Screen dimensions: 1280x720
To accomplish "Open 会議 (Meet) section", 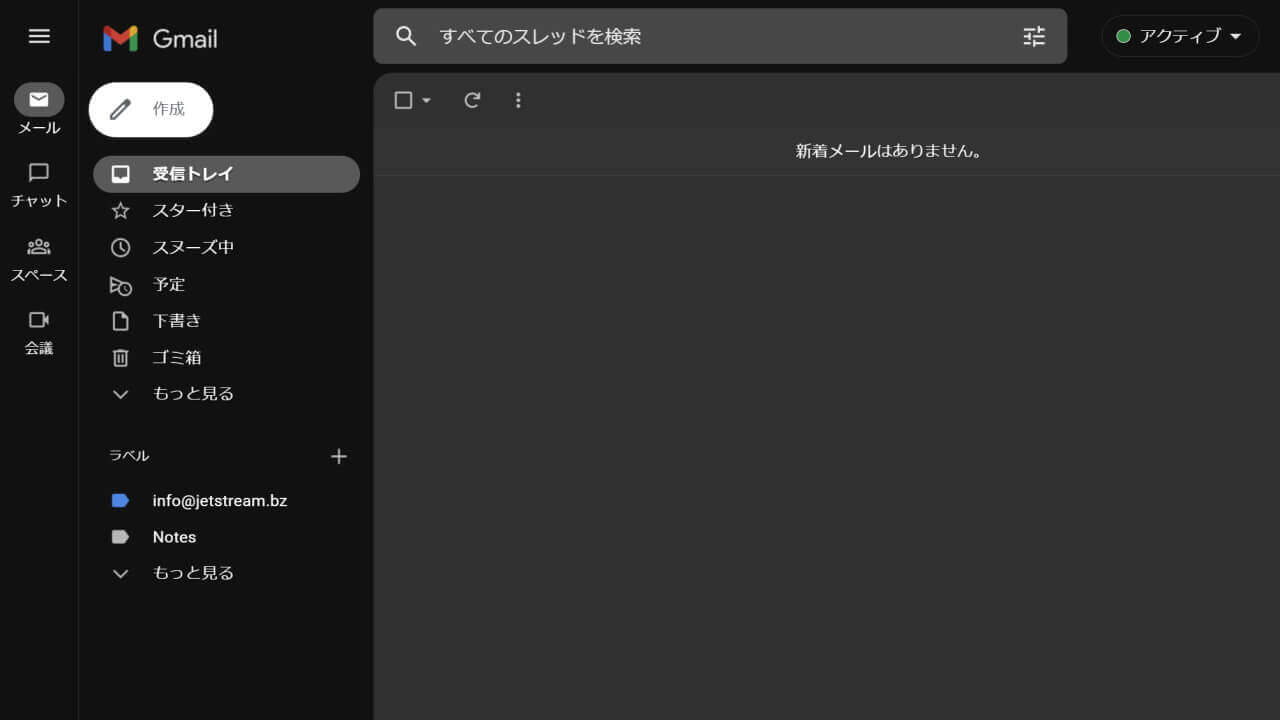I will (x=39, y=333).
